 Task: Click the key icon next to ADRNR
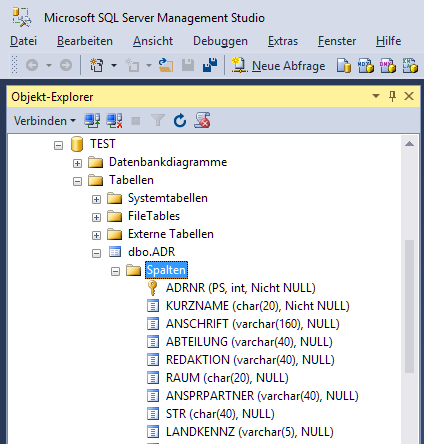pyautogui.click(x=153, y=288)
